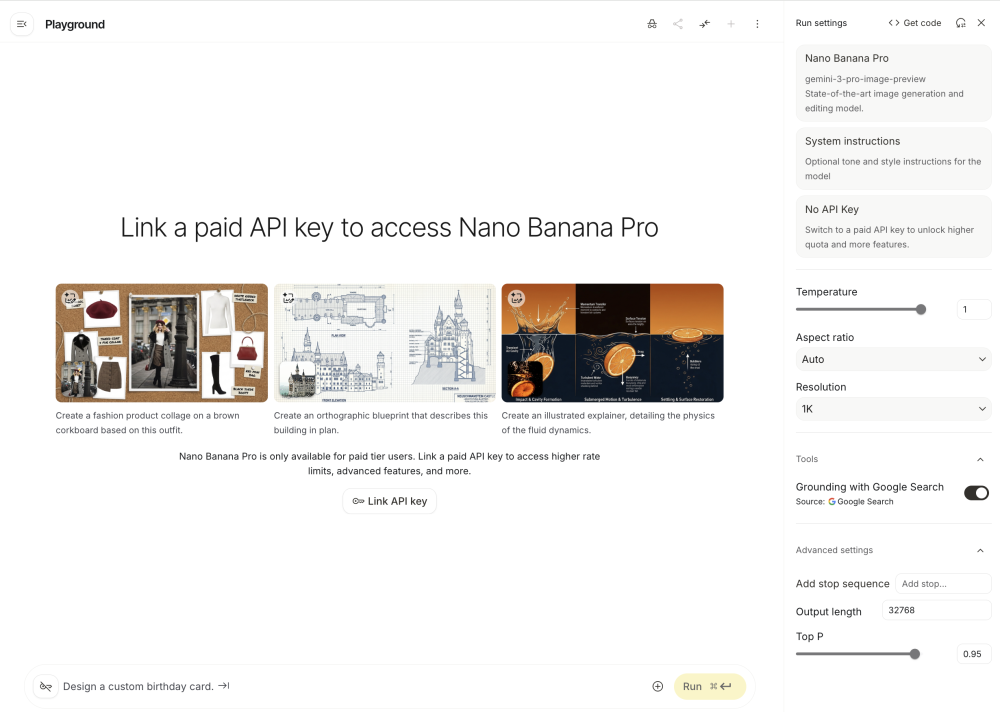The image size is (1000, 712).
Task: Click the Temperature slider handle
Action: pos(921,310)
